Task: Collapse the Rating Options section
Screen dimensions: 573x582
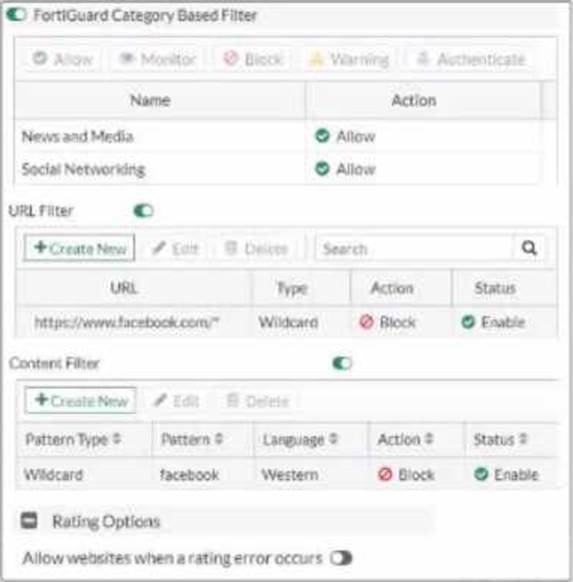Action: [x=29, y=520]
